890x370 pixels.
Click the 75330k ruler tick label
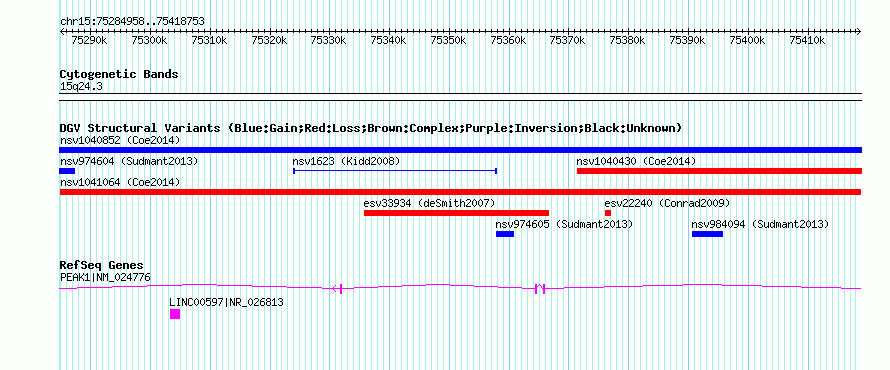(329, 40)
